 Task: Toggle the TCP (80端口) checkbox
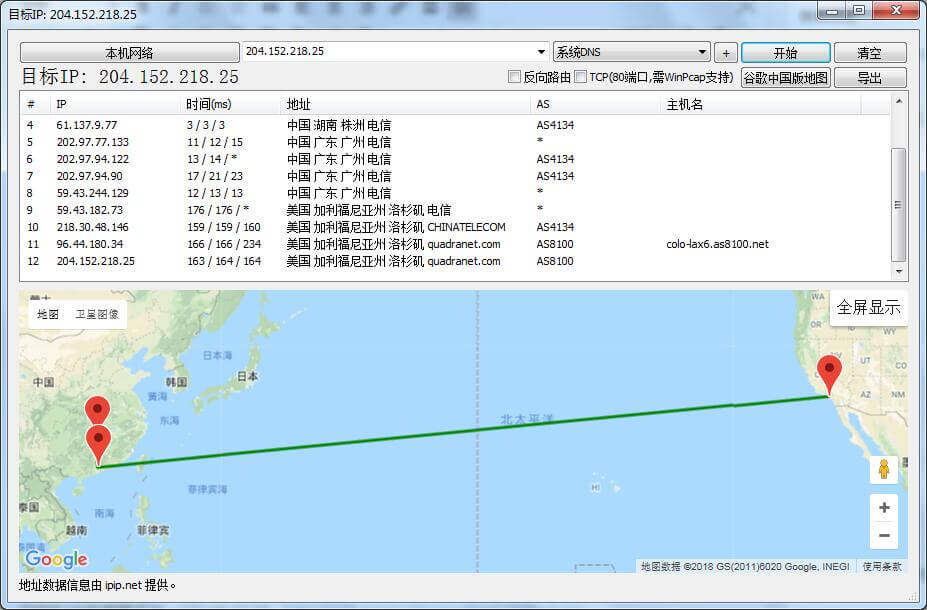[581, 77]
